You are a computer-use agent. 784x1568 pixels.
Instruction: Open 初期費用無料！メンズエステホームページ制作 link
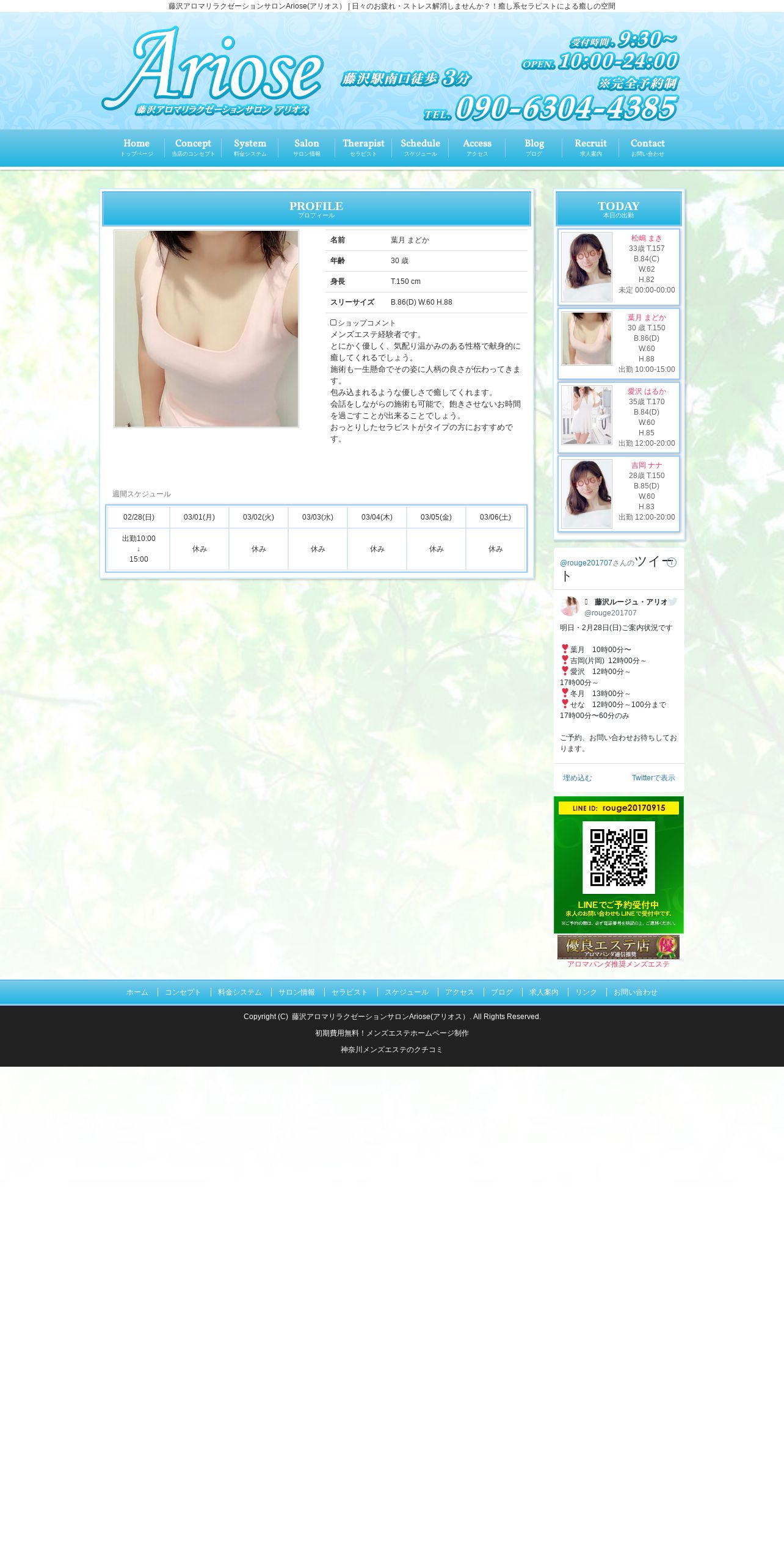(392, 1033)
